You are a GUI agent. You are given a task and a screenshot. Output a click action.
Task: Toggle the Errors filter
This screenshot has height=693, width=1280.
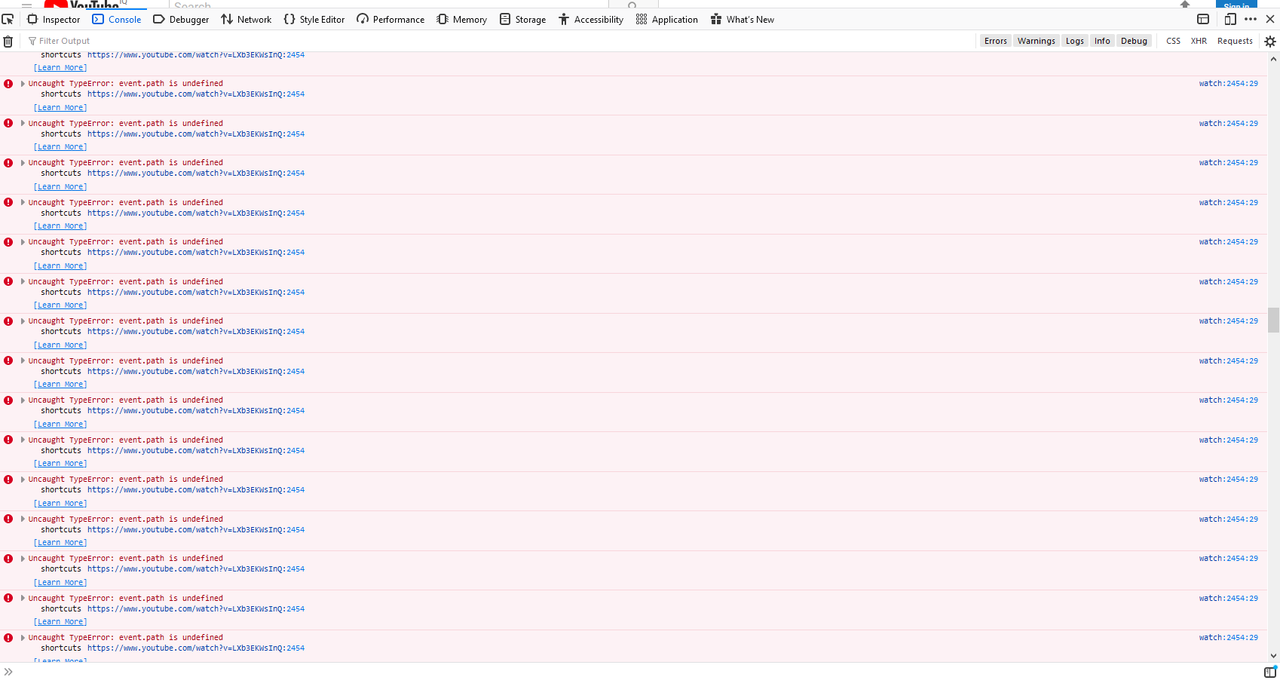[x=996, y=41]
